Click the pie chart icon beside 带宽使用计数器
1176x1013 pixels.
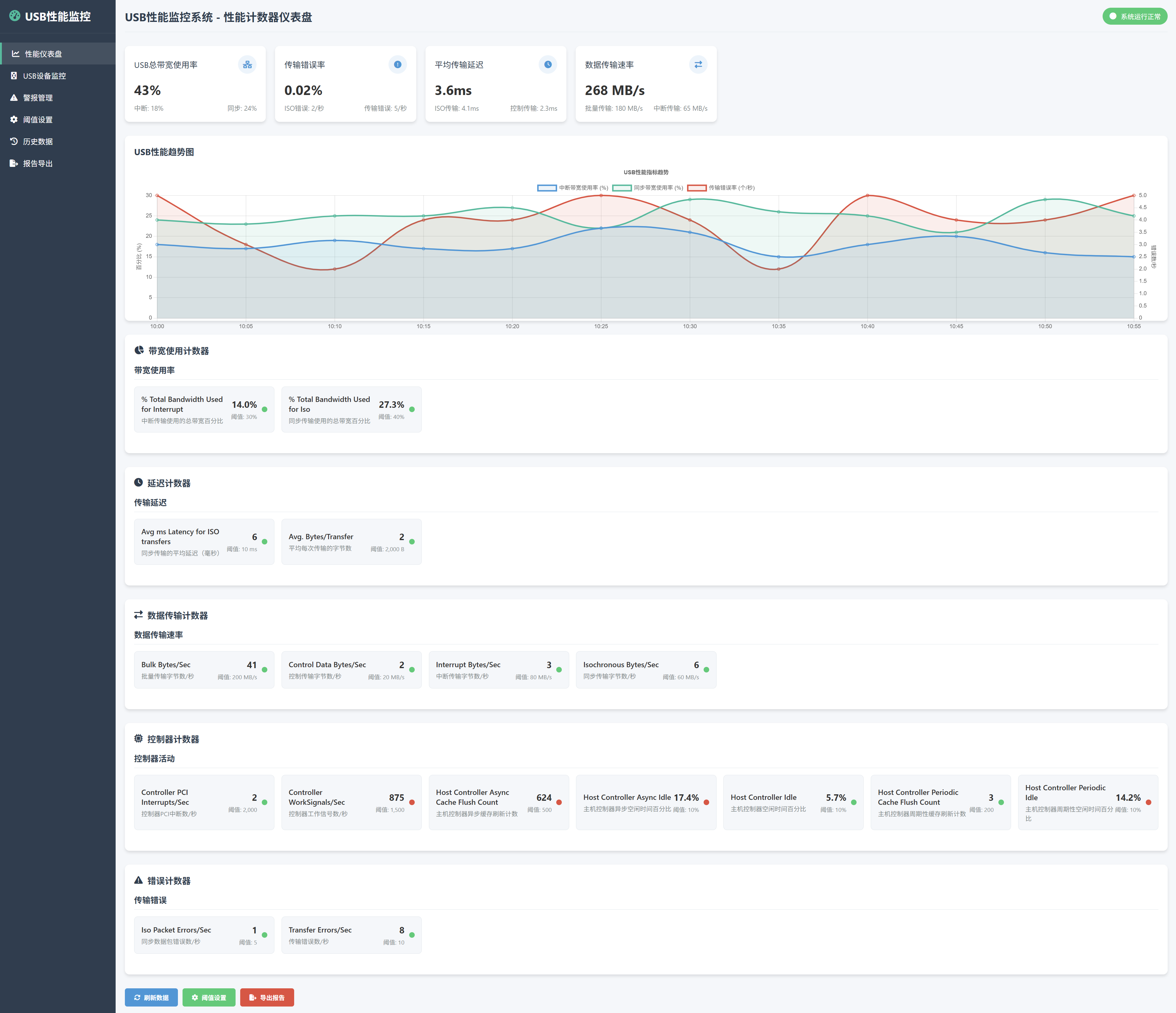(x=139, y=351)
